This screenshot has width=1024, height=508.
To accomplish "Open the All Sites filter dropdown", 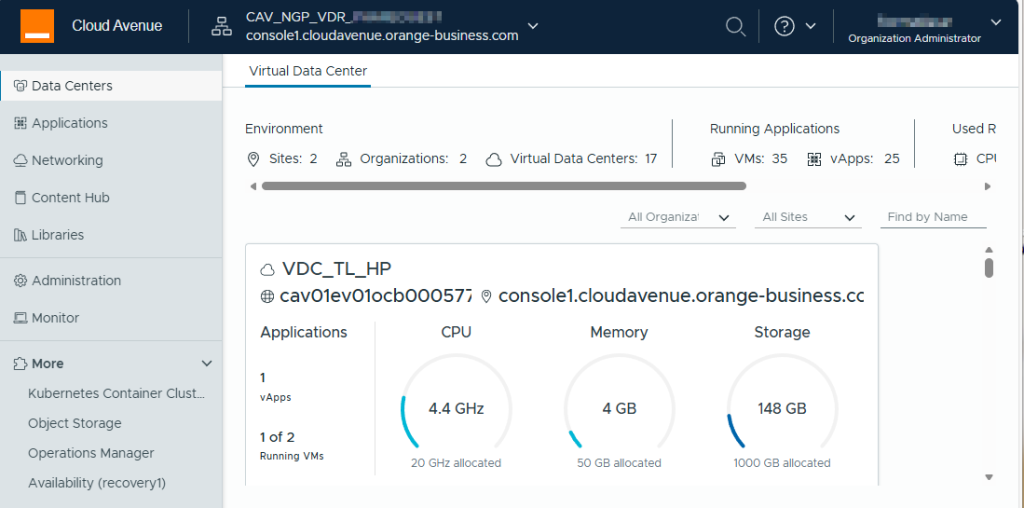I will pos(807,217).
